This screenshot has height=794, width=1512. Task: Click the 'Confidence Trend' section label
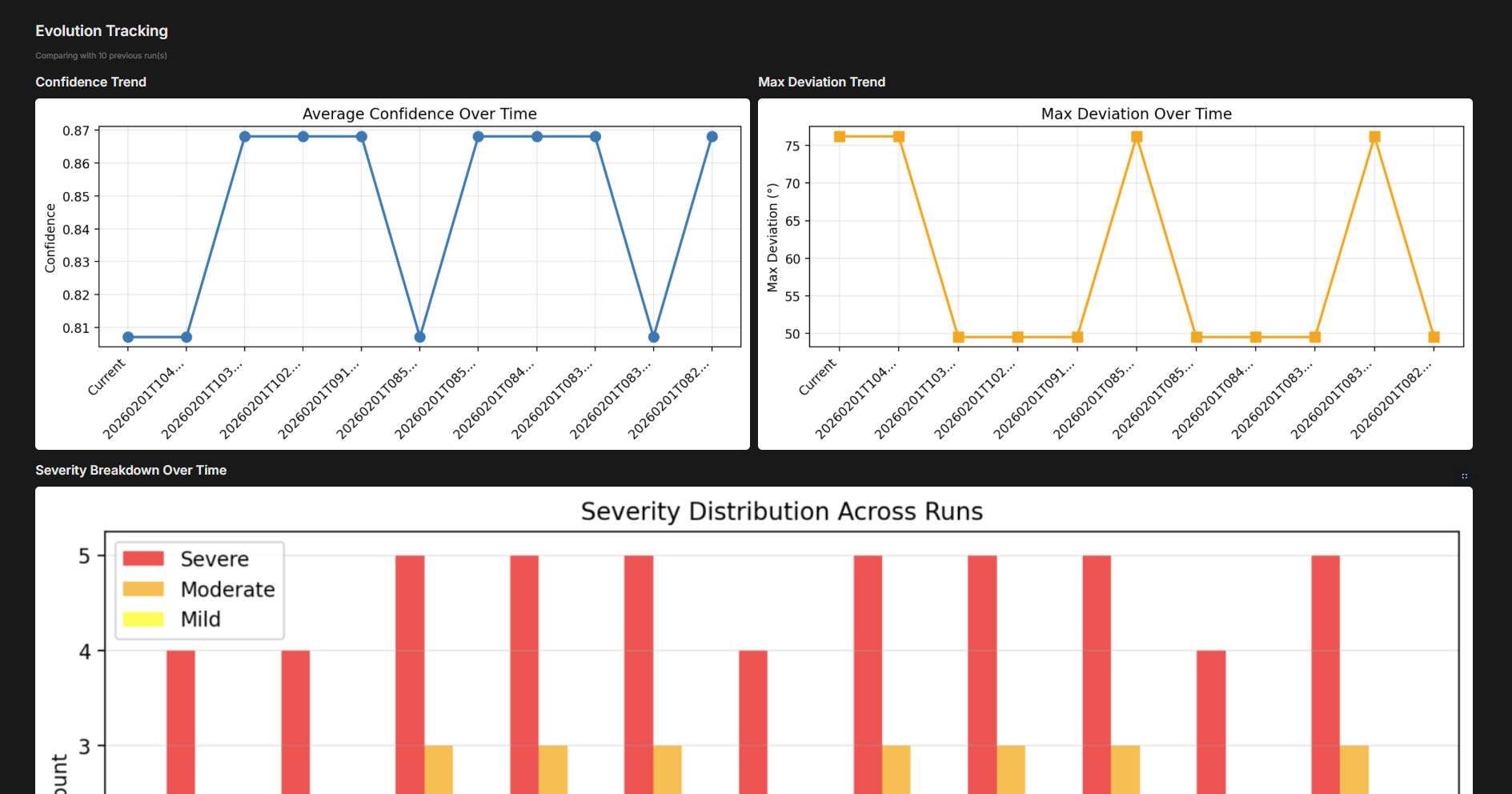(x=90, y=82)
